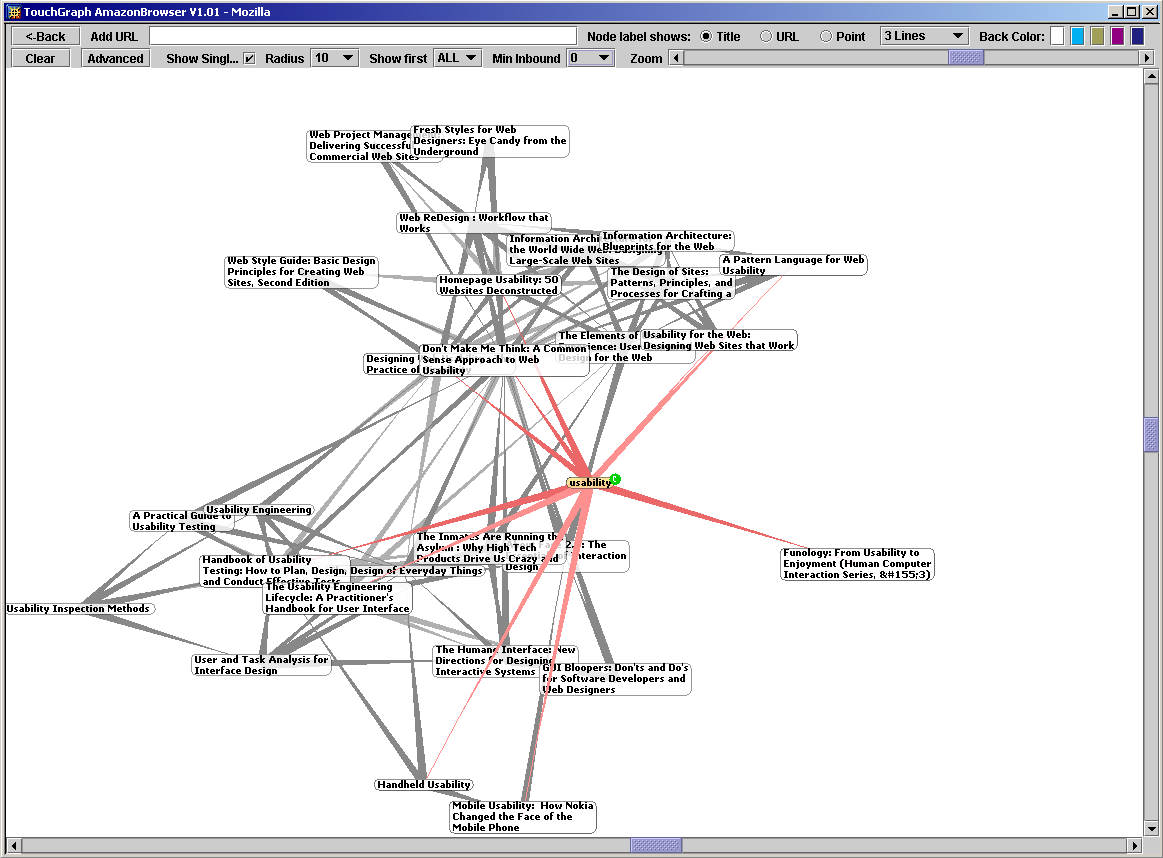Click the green dot on the usability node
Image resolution: width=1163 pixels, height=858 pixels.
coord(615,479)
